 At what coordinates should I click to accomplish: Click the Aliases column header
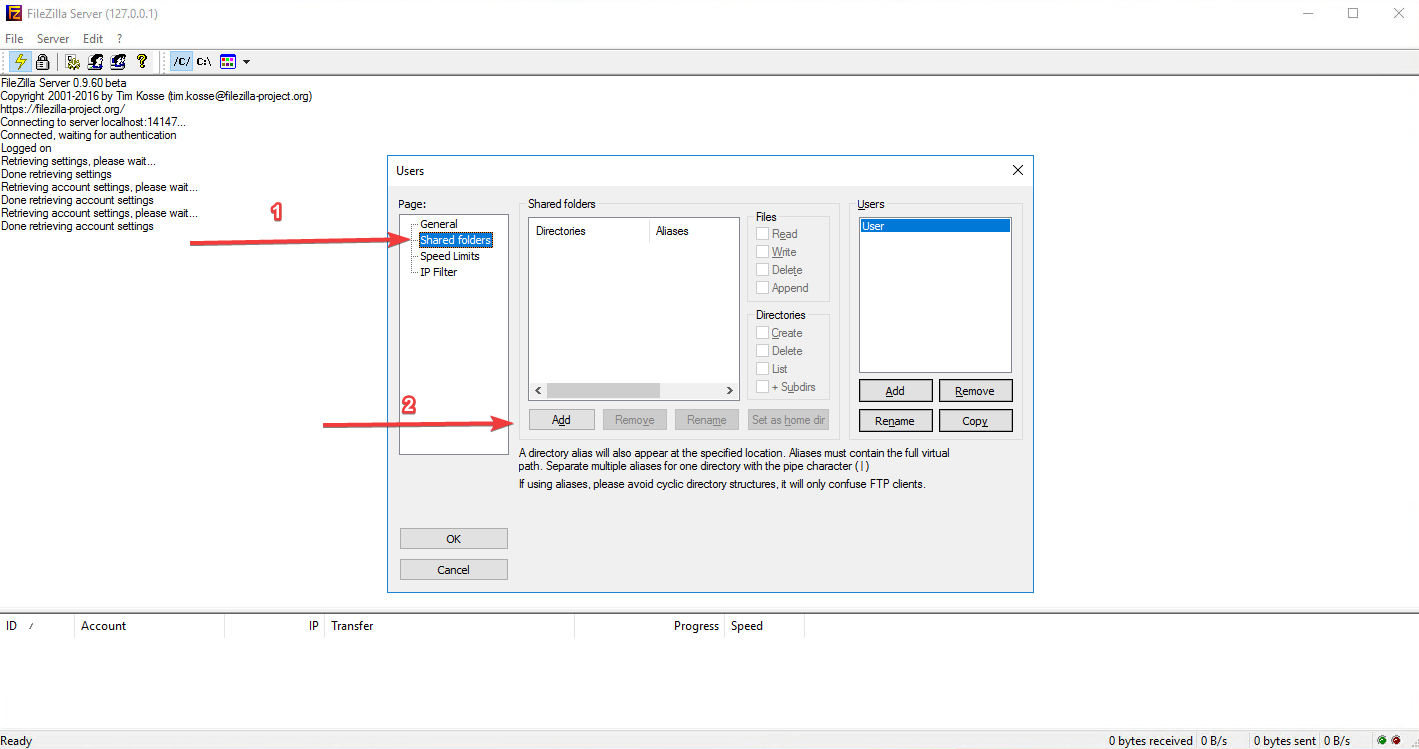[694, 231]
